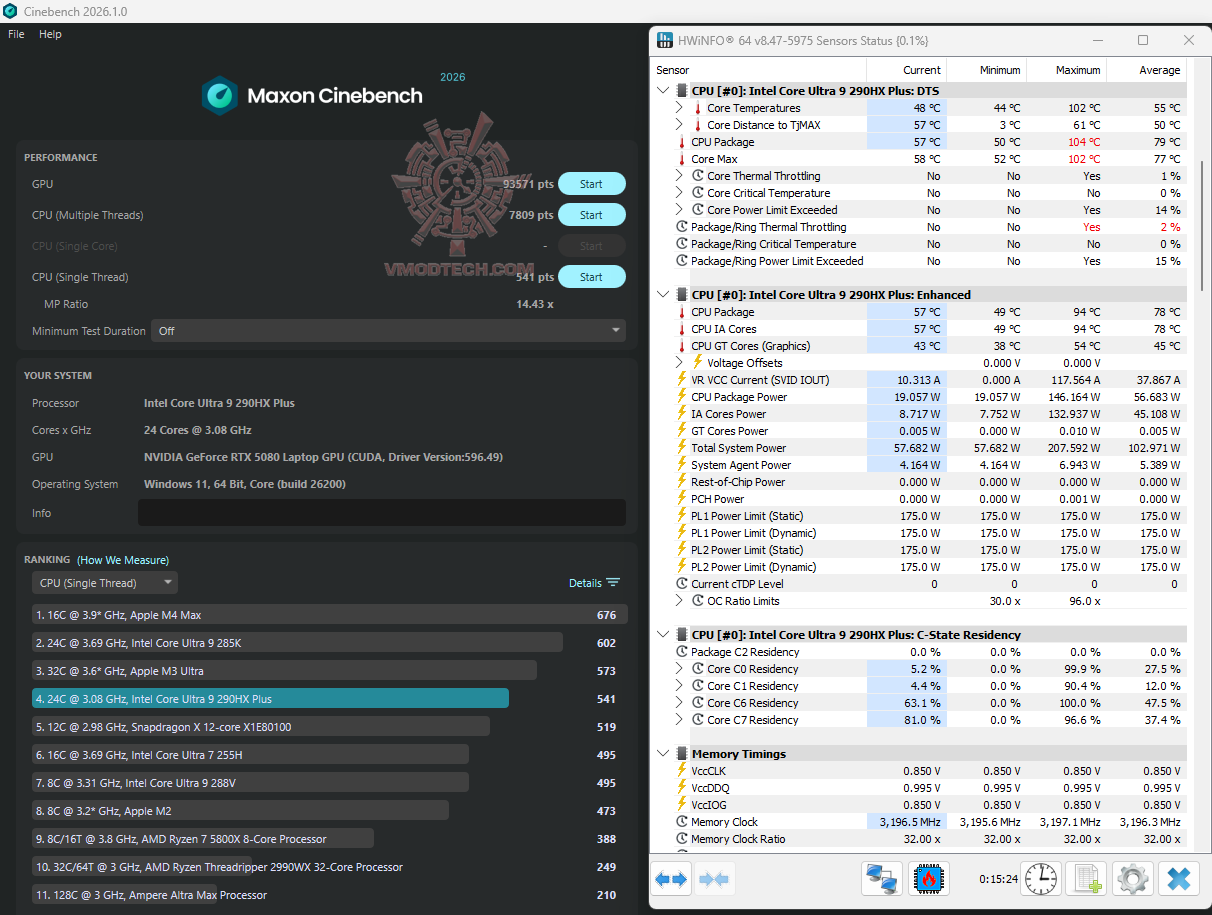Open the Minimum Test Duration dropdown
The height and width of the screenshot is (915, 1212).
(388, 331)
